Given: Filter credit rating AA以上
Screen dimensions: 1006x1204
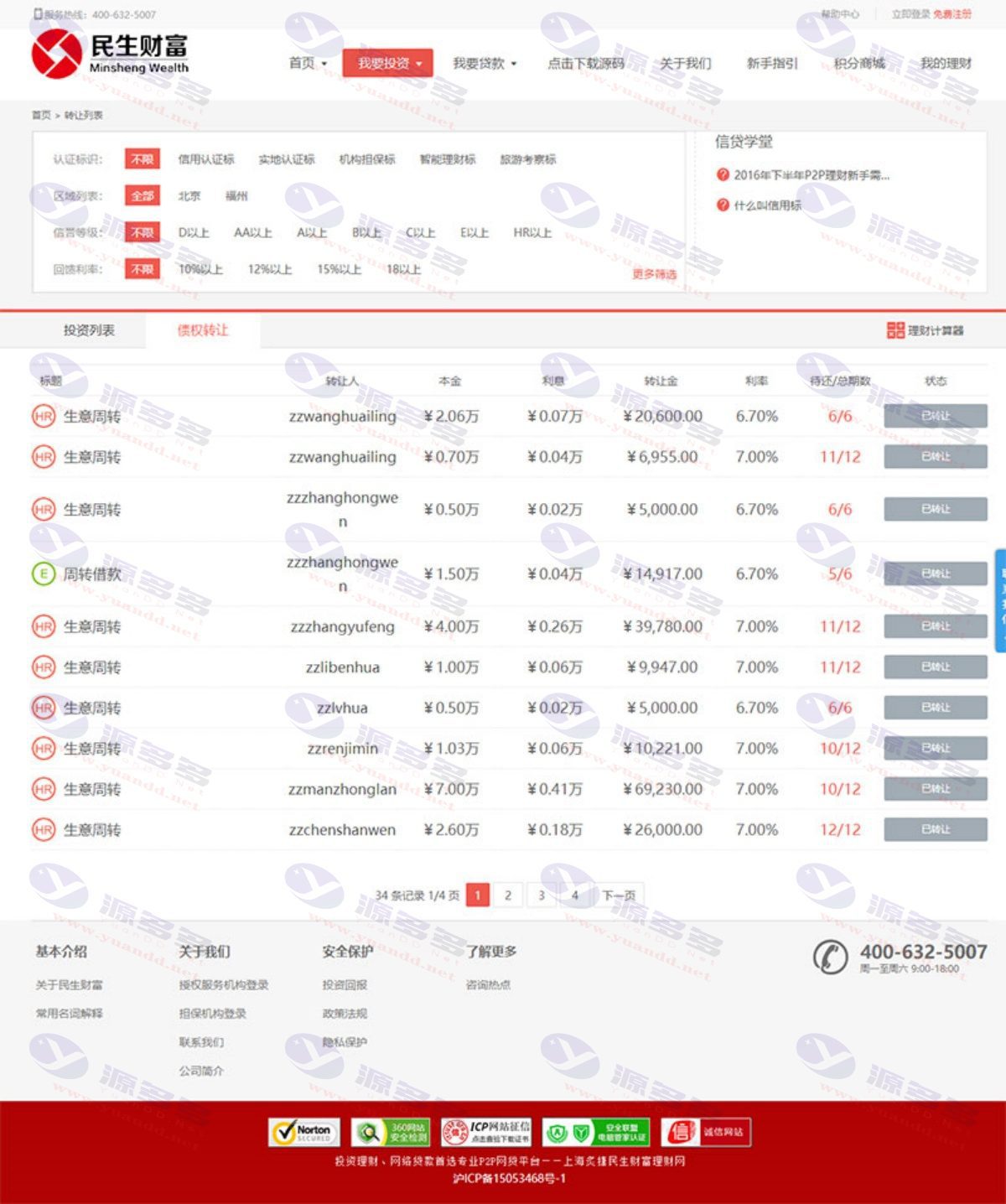Looking at the screenshot, I should click(x=253, y=232).
